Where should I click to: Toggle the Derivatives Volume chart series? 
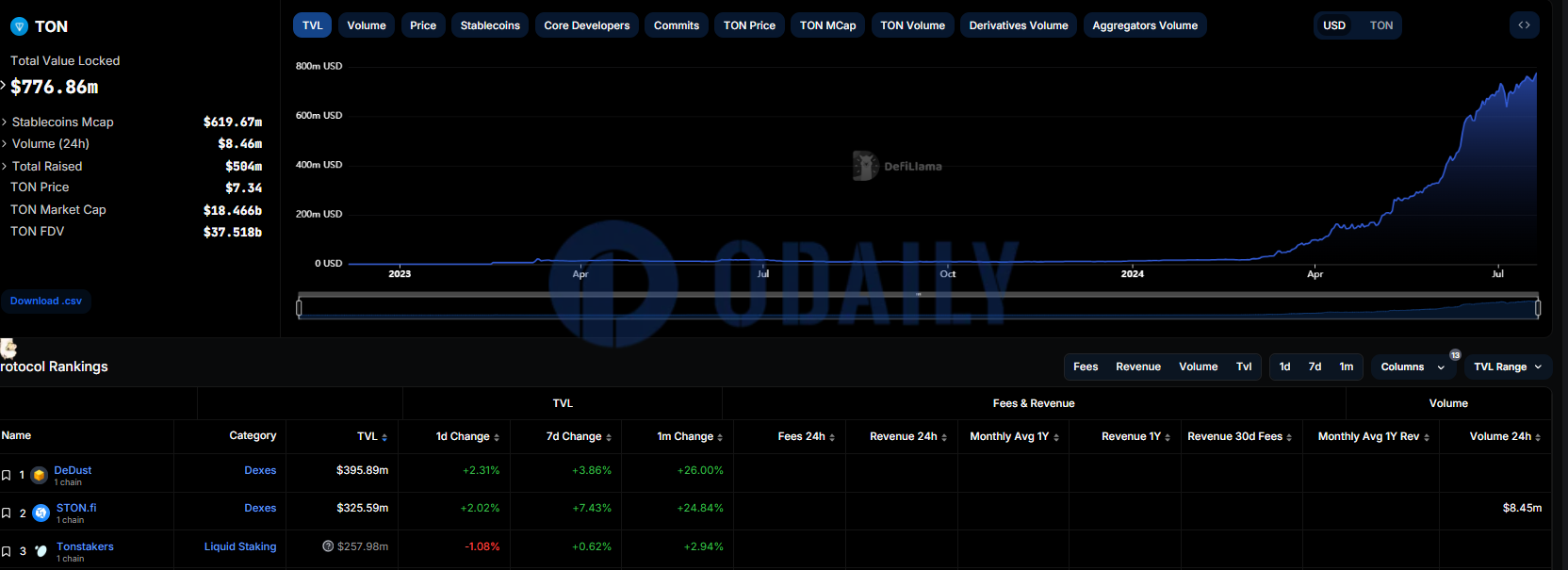tap(1019, 25)
